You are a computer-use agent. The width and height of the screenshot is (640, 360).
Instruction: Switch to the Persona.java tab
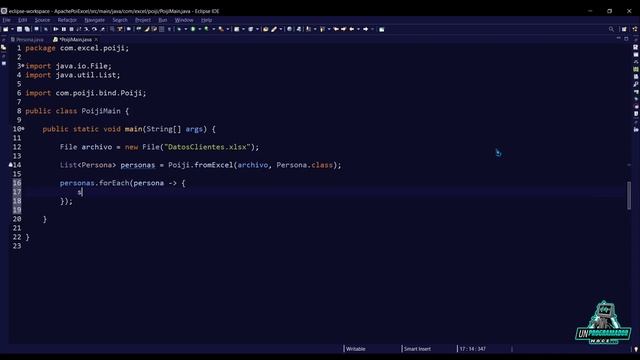pos(27,40)
